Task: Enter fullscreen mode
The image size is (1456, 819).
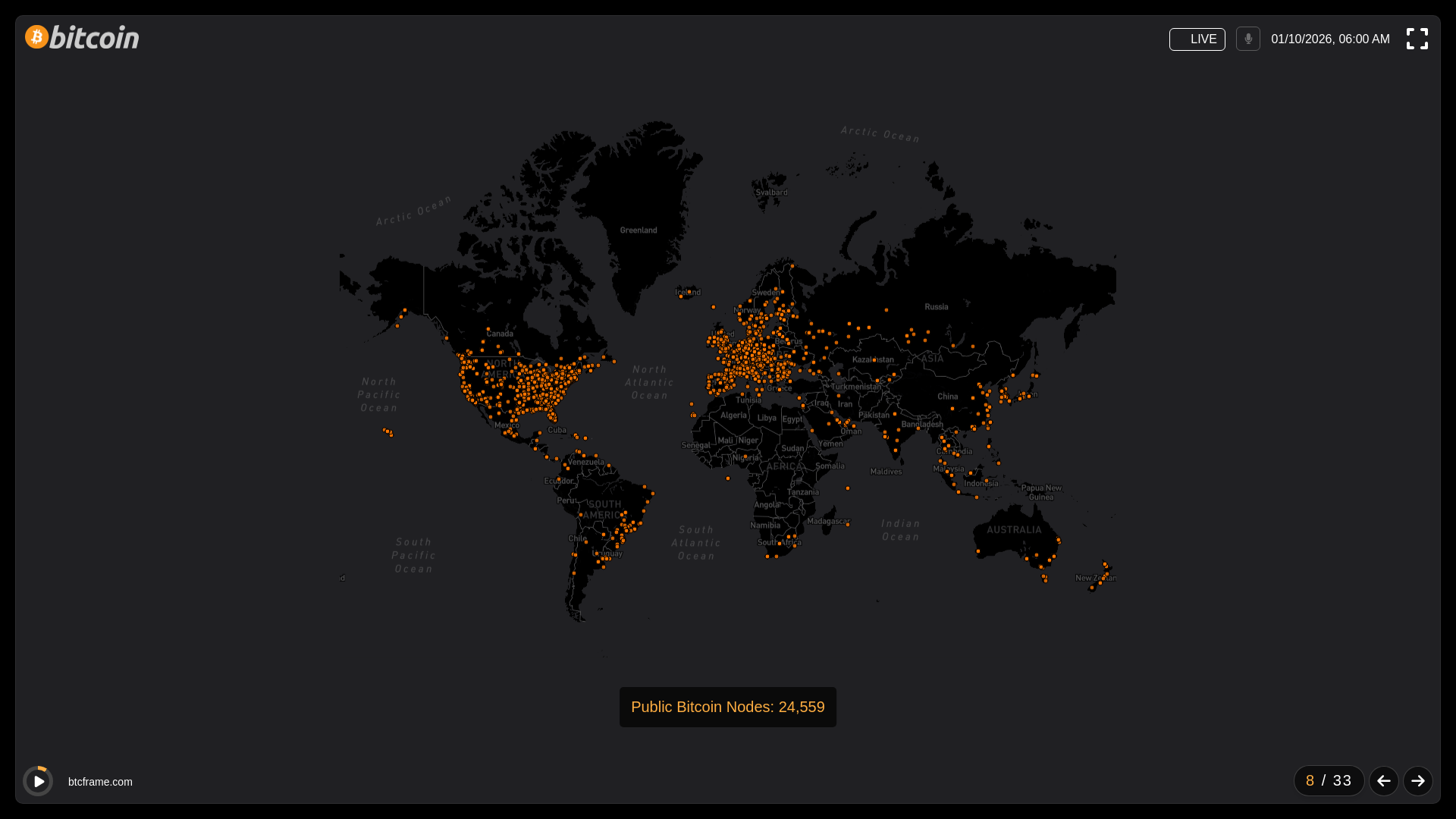Action: point(1417,39)
